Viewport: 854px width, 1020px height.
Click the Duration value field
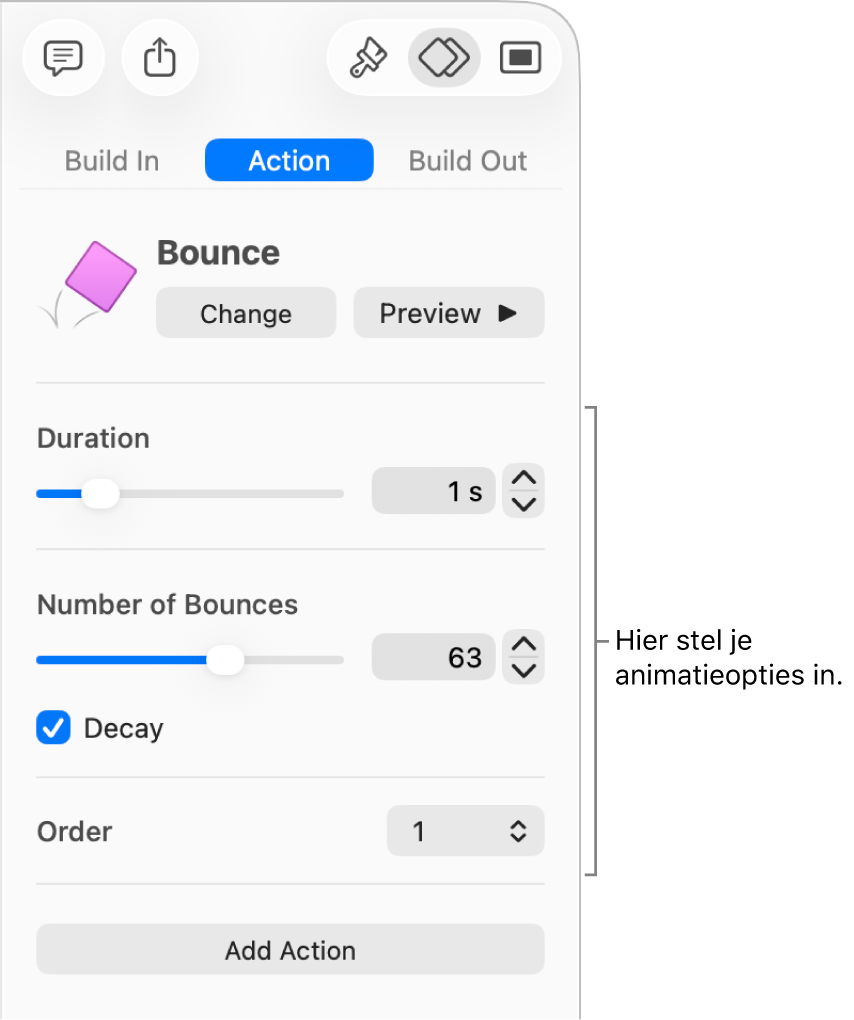tap(434, 492)
